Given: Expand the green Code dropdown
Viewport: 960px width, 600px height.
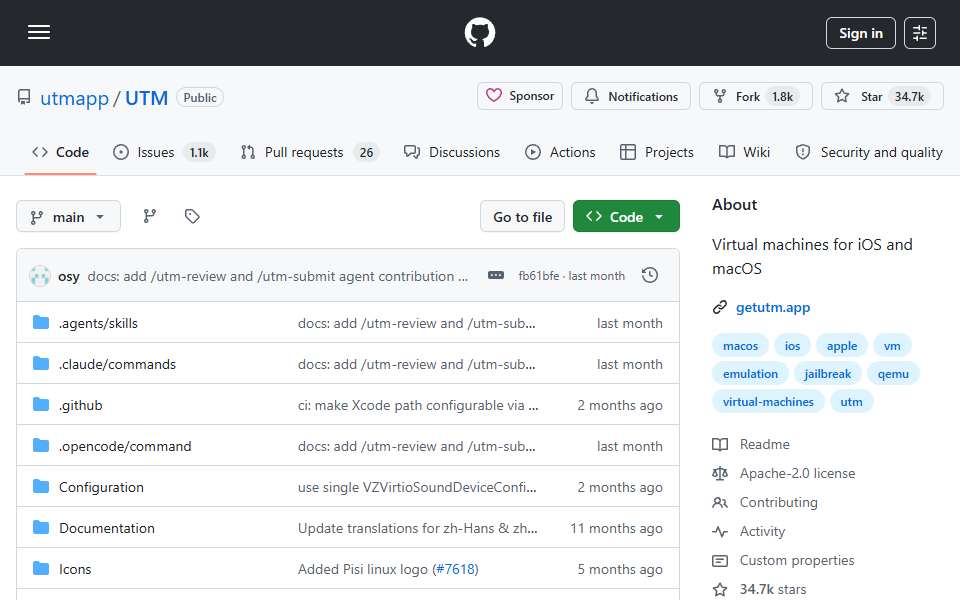Looking at the screenshot, I should click(626, 217).
